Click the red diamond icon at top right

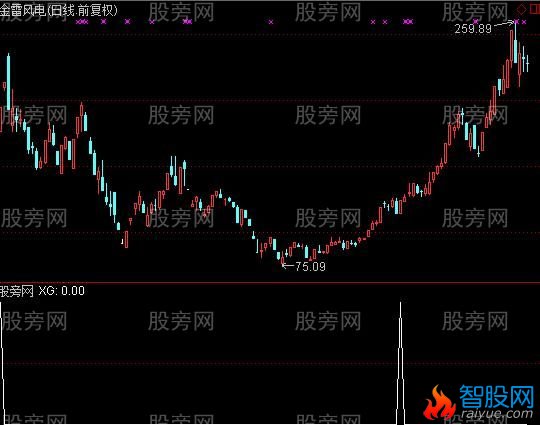pos(522,9)
